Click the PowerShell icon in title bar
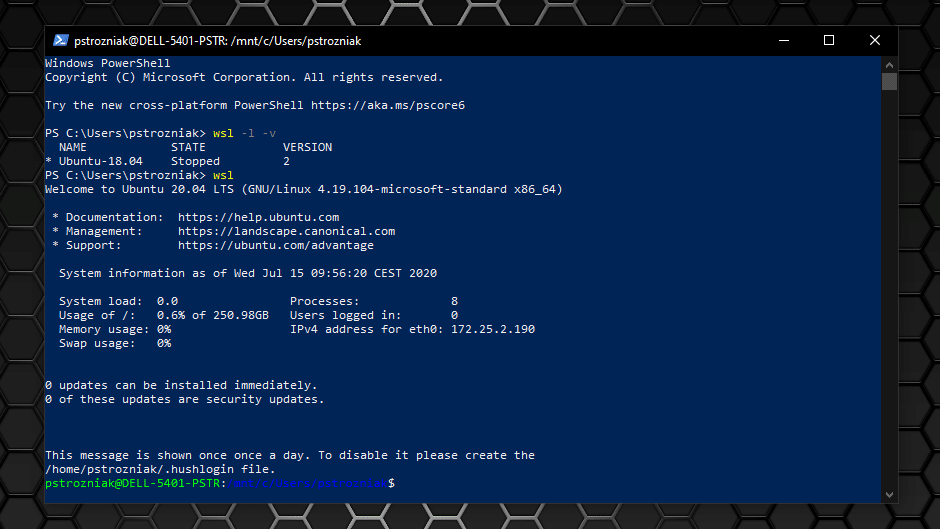 [61, 41]
